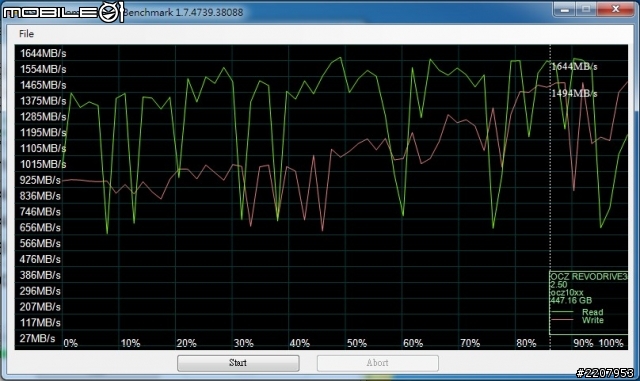The height and width of the screenshot is (381, 640).
Task: Click the 836MB/s y-axis label
Action: (40, 196)
